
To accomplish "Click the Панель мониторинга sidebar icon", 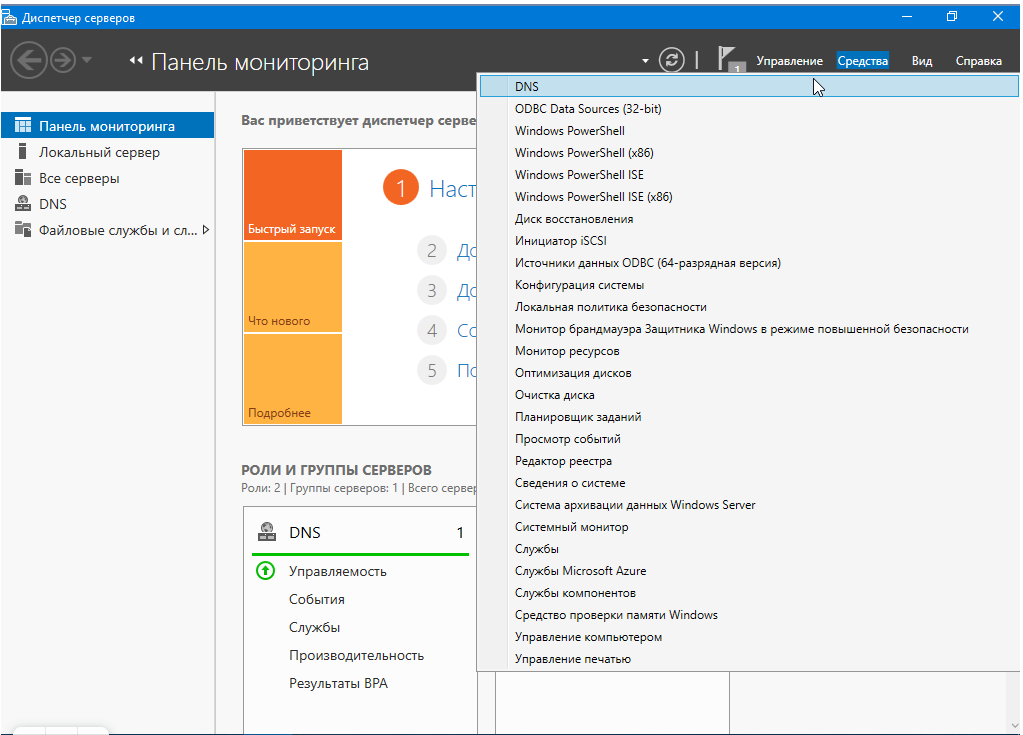I will [23, 125].
